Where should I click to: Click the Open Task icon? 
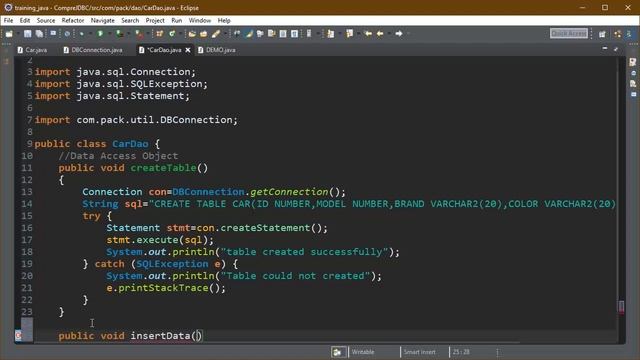pyautogui.click(x=203, y=33)
